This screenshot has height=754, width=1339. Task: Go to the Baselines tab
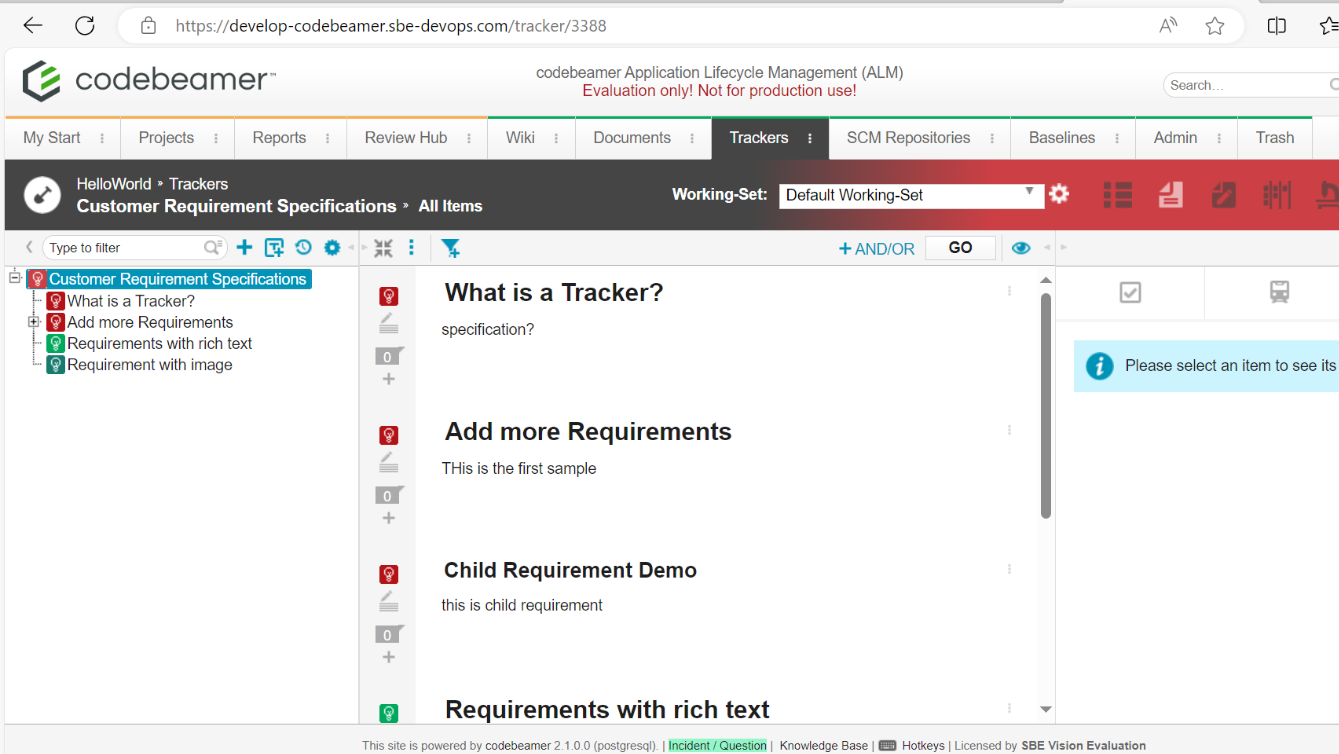(x=1061, y=138)
